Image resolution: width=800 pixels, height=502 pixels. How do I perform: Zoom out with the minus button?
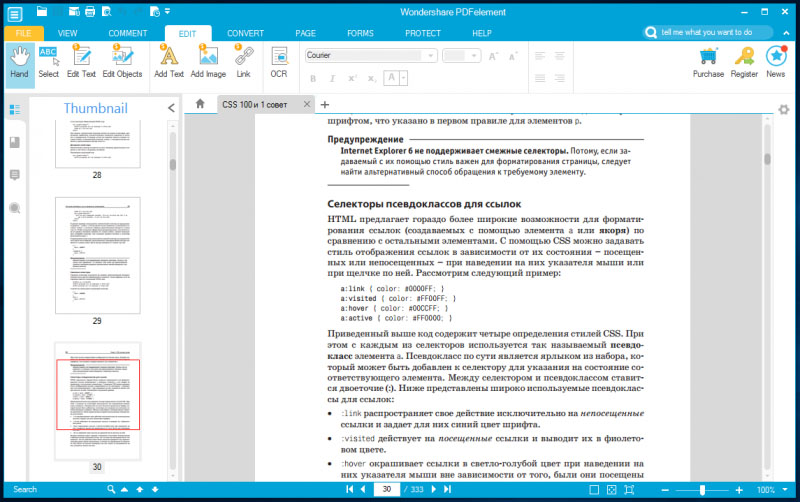665,490
